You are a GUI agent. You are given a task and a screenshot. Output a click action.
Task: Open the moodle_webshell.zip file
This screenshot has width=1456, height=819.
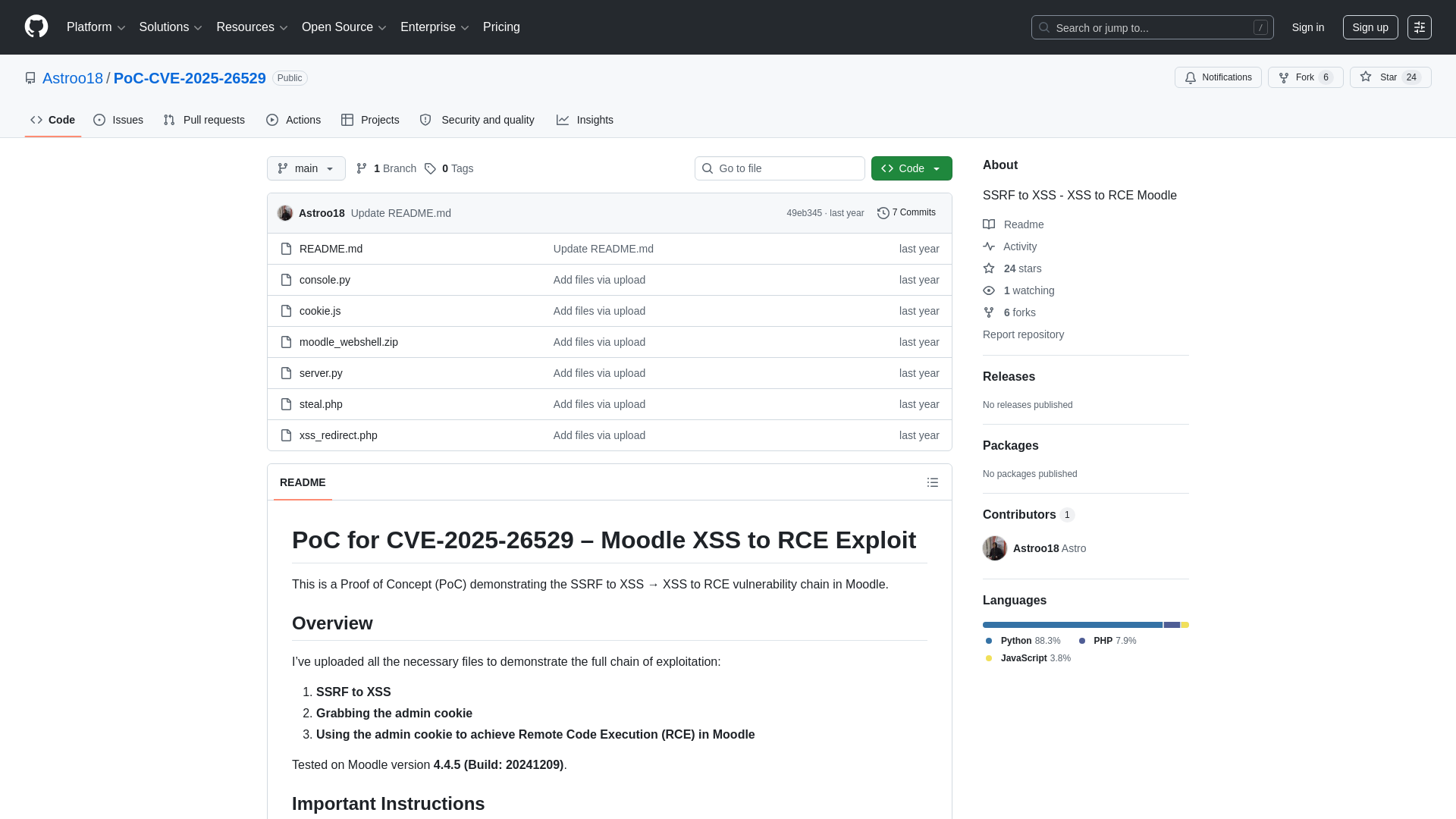point(349,342)
